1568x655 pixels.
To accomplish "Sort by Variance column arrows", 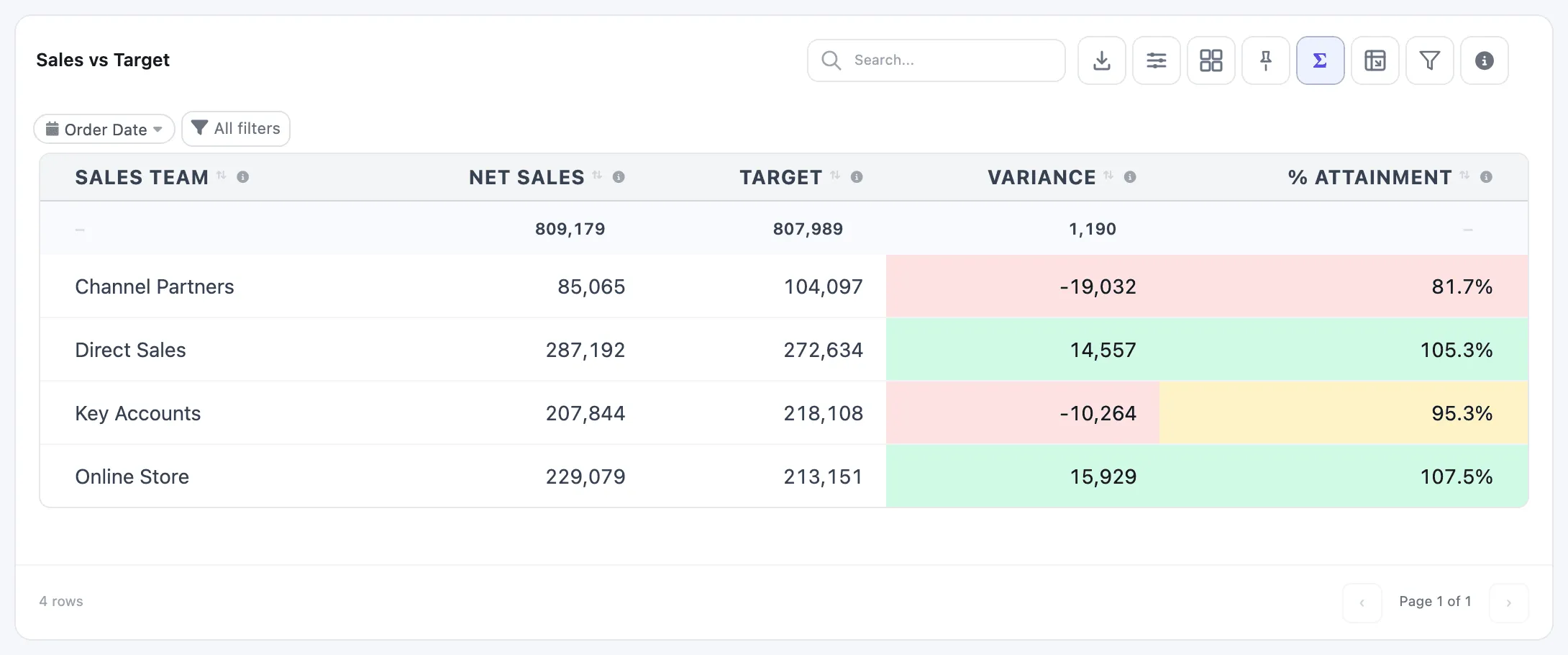I will [1108, 176].
